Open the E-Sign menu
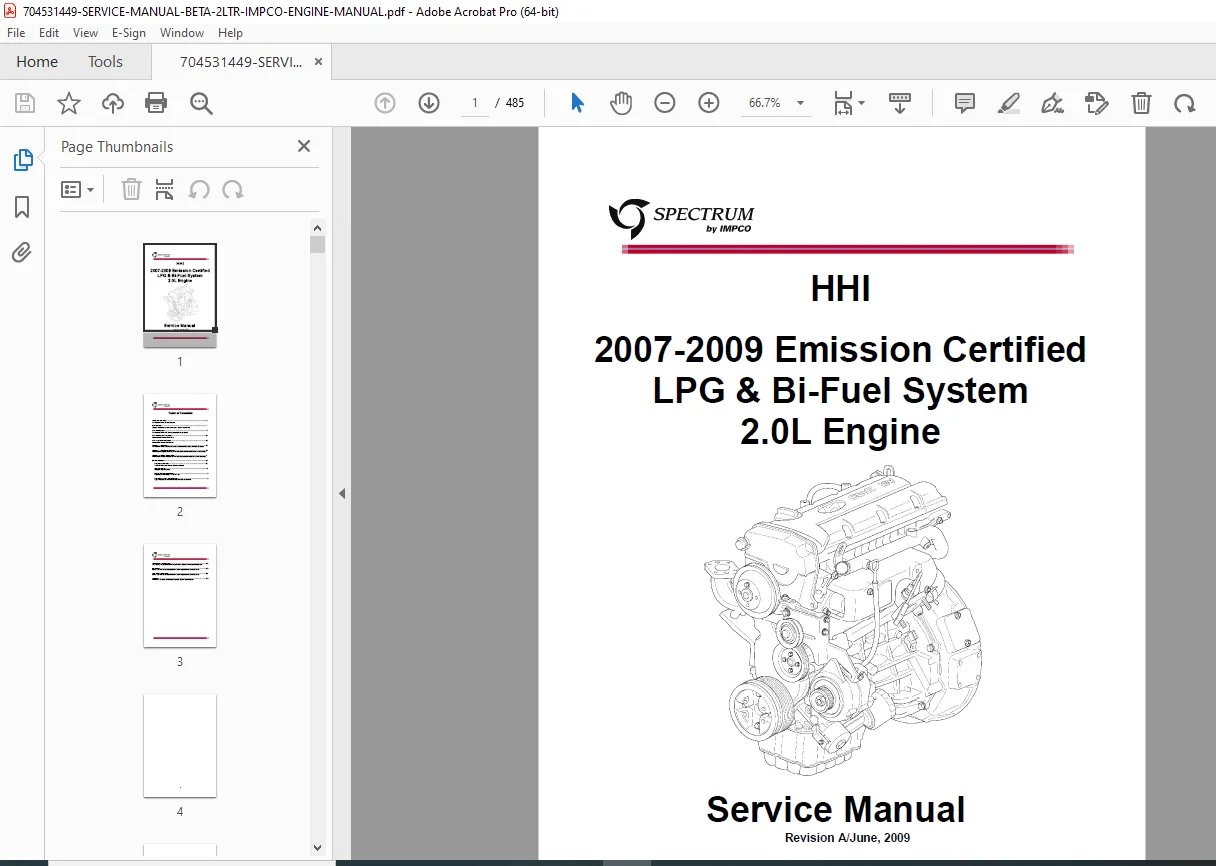 pyautogui.click(x=129, y=33)
